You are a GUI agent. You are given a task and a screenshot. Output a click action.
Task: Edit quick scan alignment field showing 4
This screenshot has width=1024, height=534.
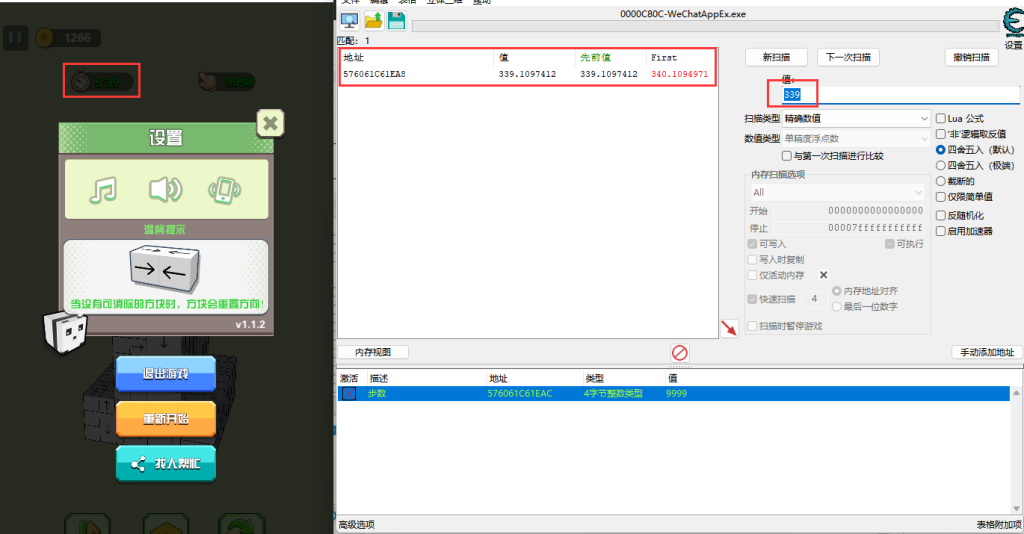[x=814, y=299]
